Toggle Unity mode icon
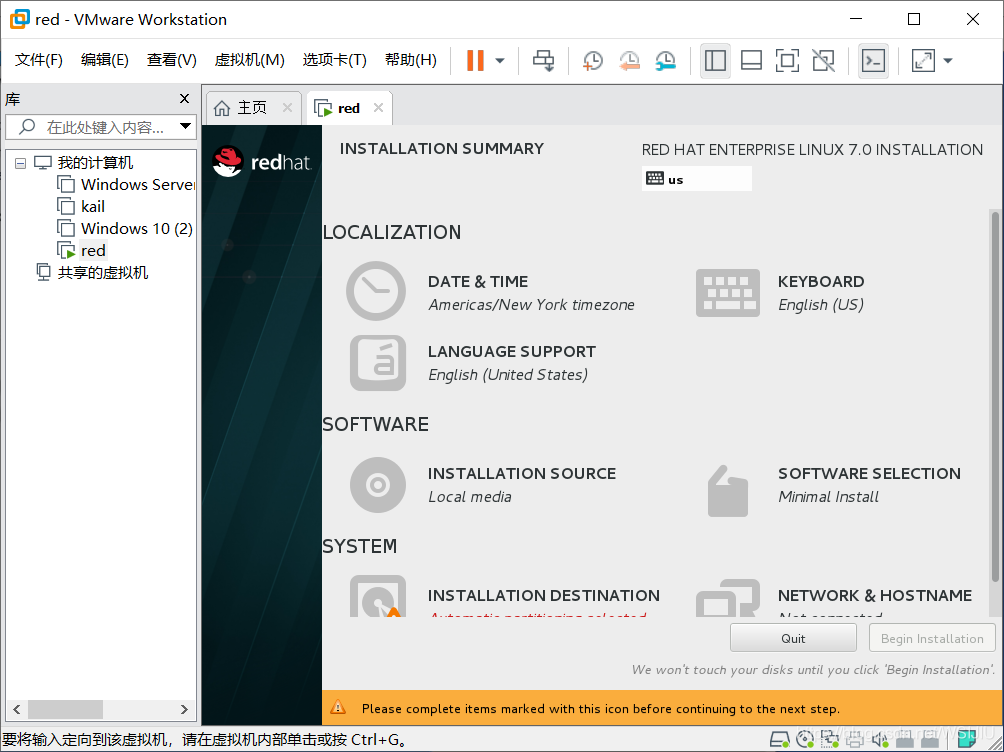 point(823,61)
